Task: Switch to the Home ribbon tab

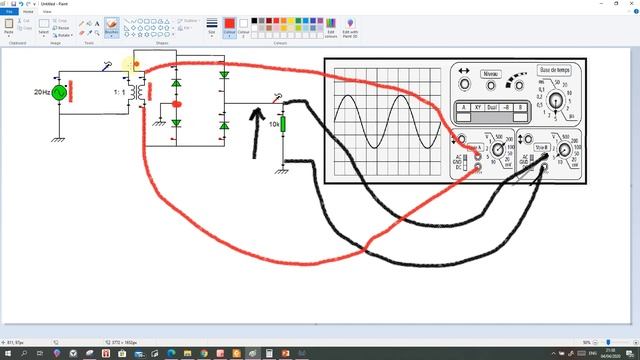Action: [x=28, y=11]
